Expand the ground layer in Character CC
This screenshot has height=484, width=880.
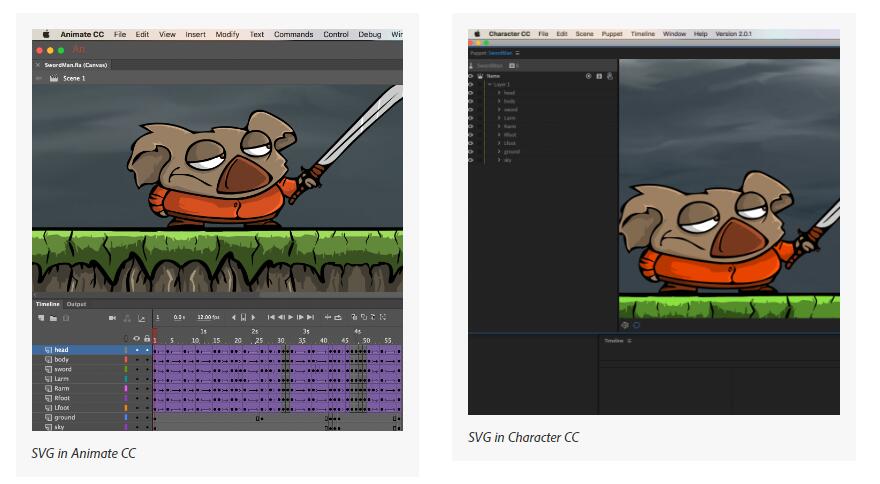click(x=499, y=152)
